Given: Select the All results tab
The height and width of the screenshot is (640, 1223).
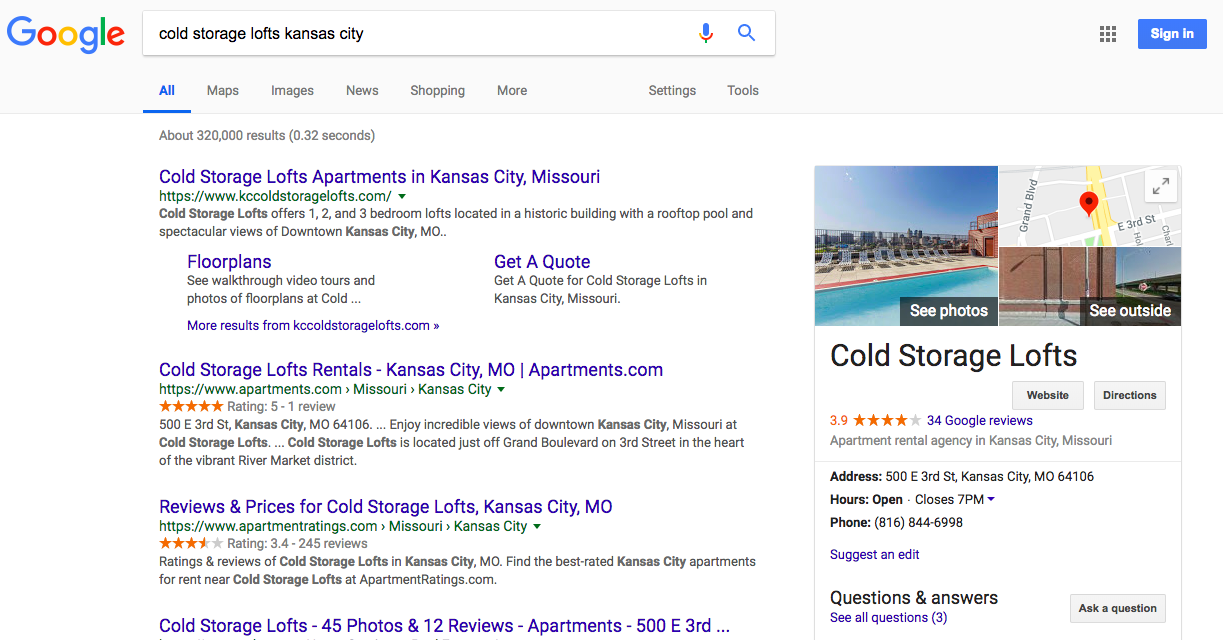Looking at the screenshot, I should (167, 90).
